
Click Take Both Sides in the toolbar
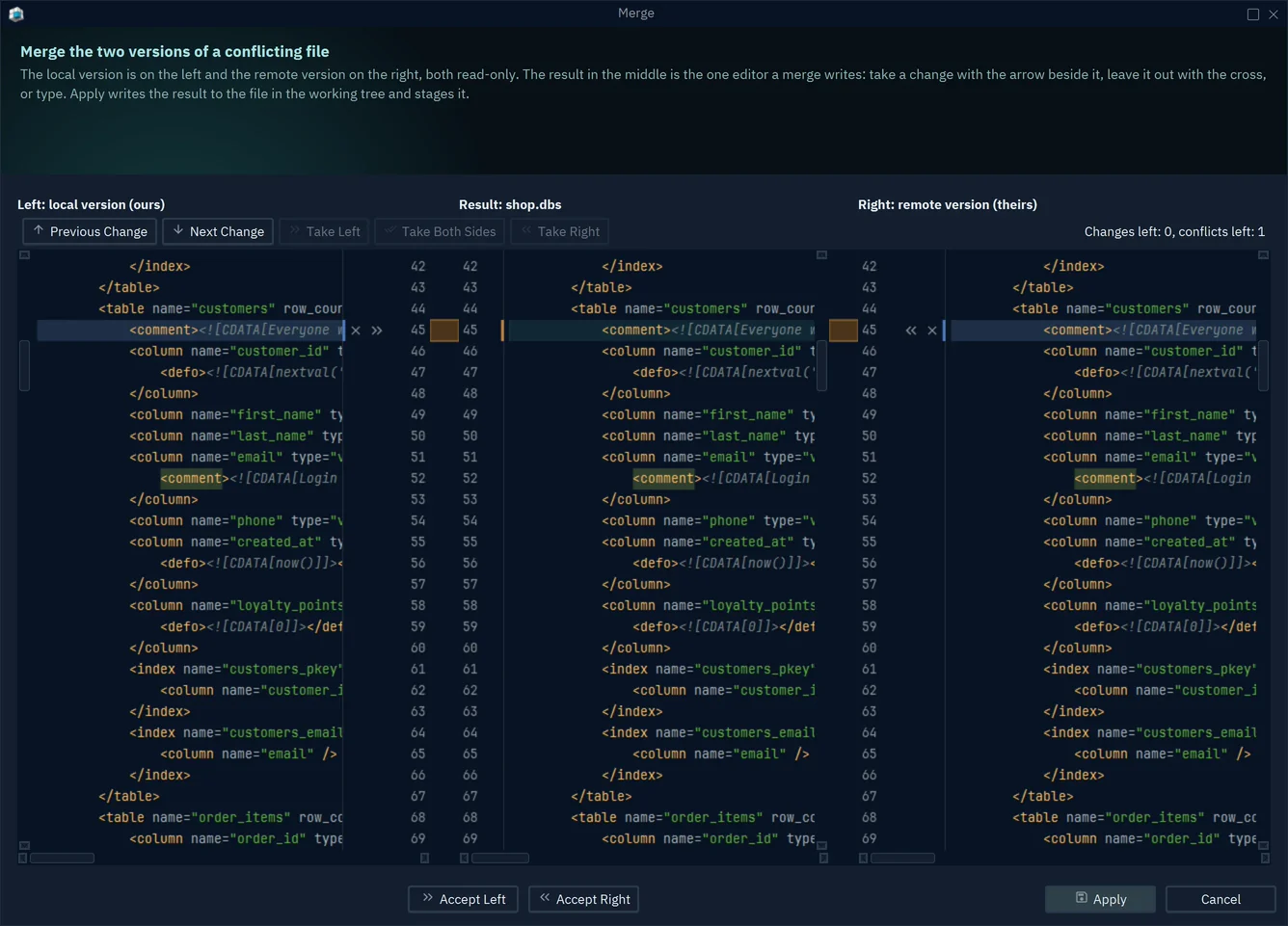[440, 231]
